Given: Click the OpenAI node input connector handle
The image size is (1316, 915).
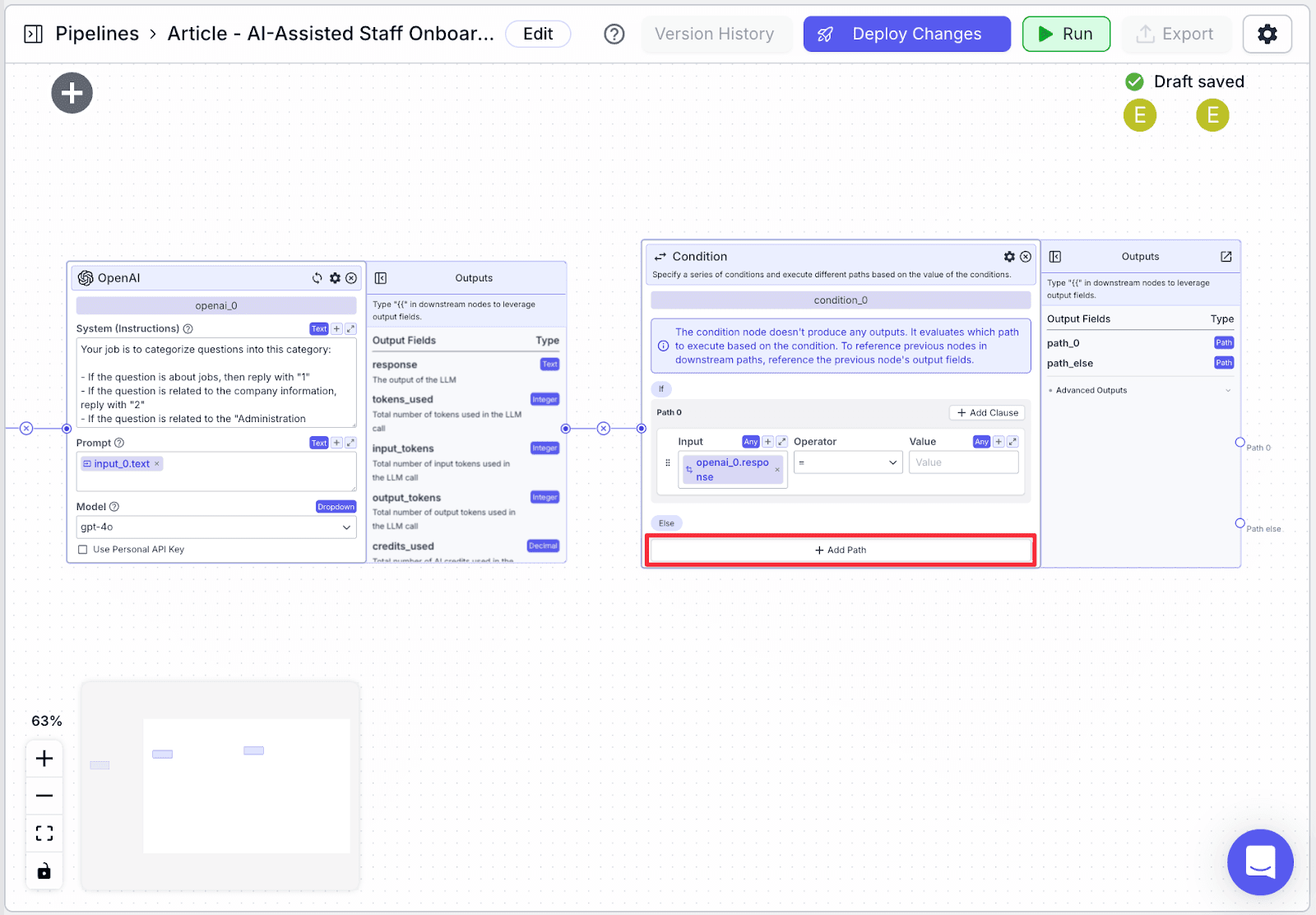Looking at the screenshot, I should [67, 429].
